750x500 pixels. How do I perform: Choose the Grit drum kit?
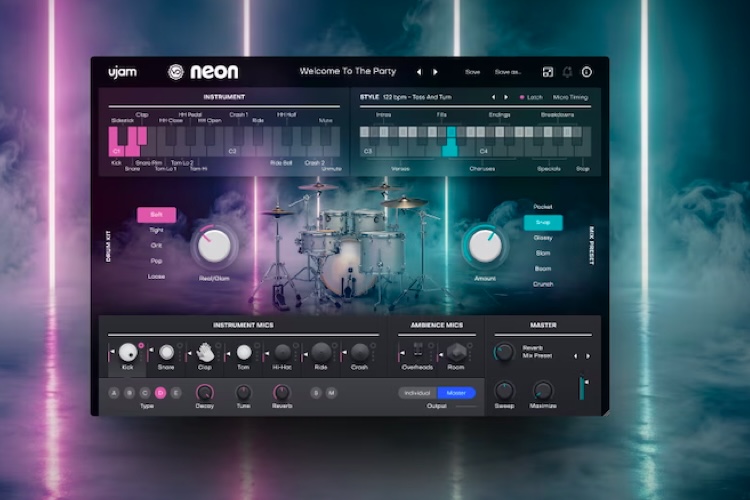pos(156,245)
